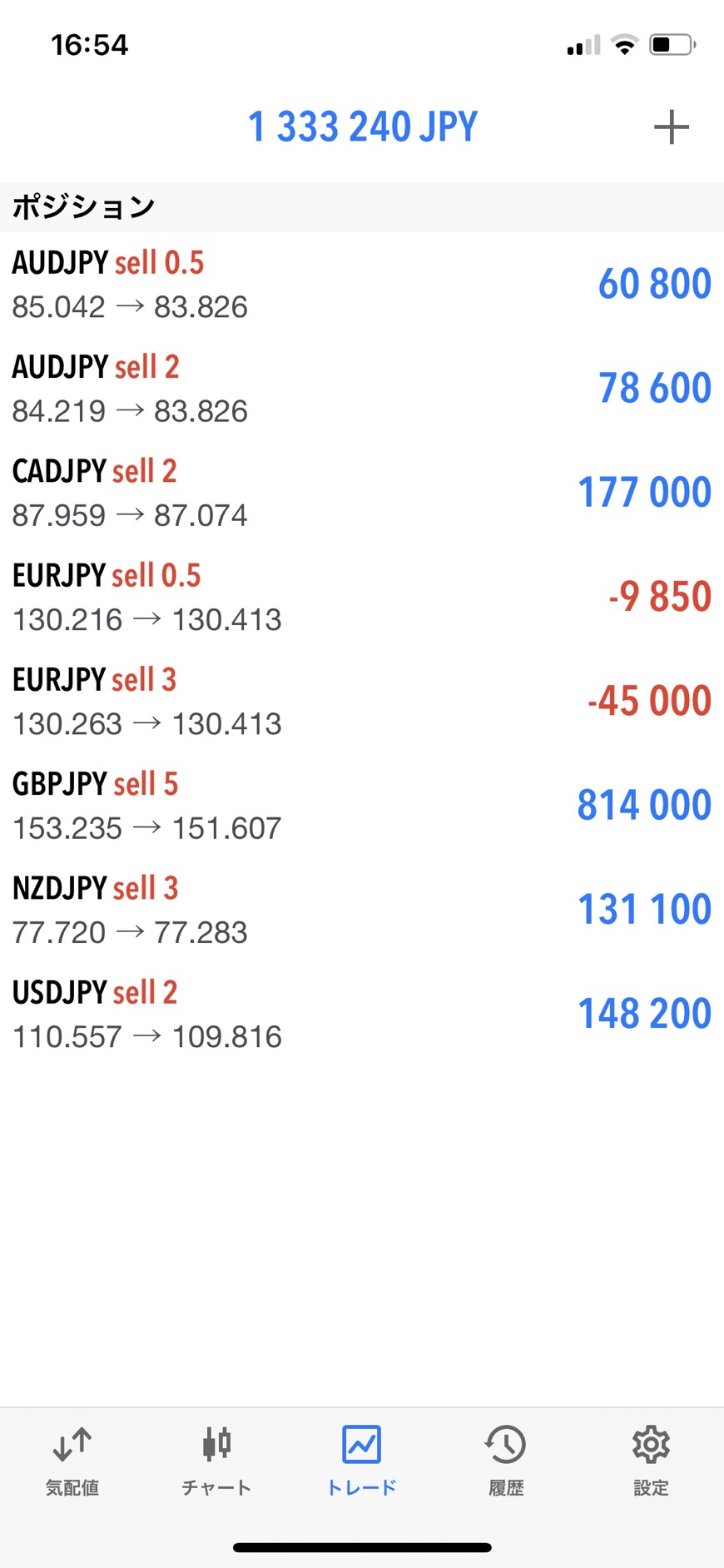724x1568 pixels.
Task: Select the AUDJPY sell 0.5 position
Action: tap(362, 284)
